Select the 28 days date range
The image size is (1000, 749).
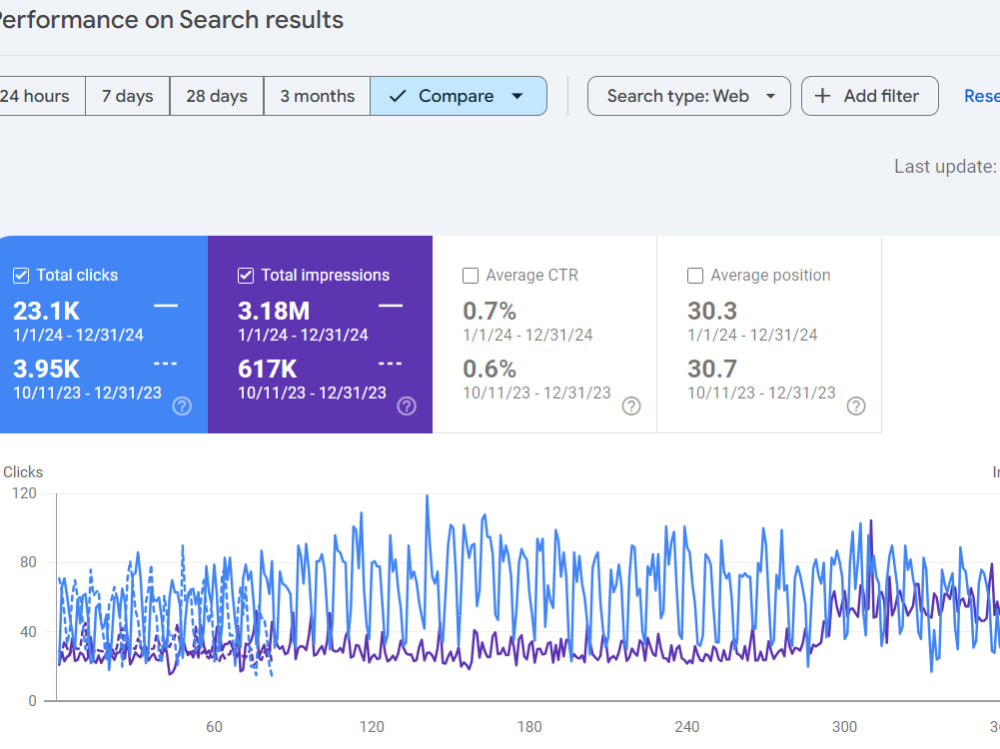tap(217, 96)
